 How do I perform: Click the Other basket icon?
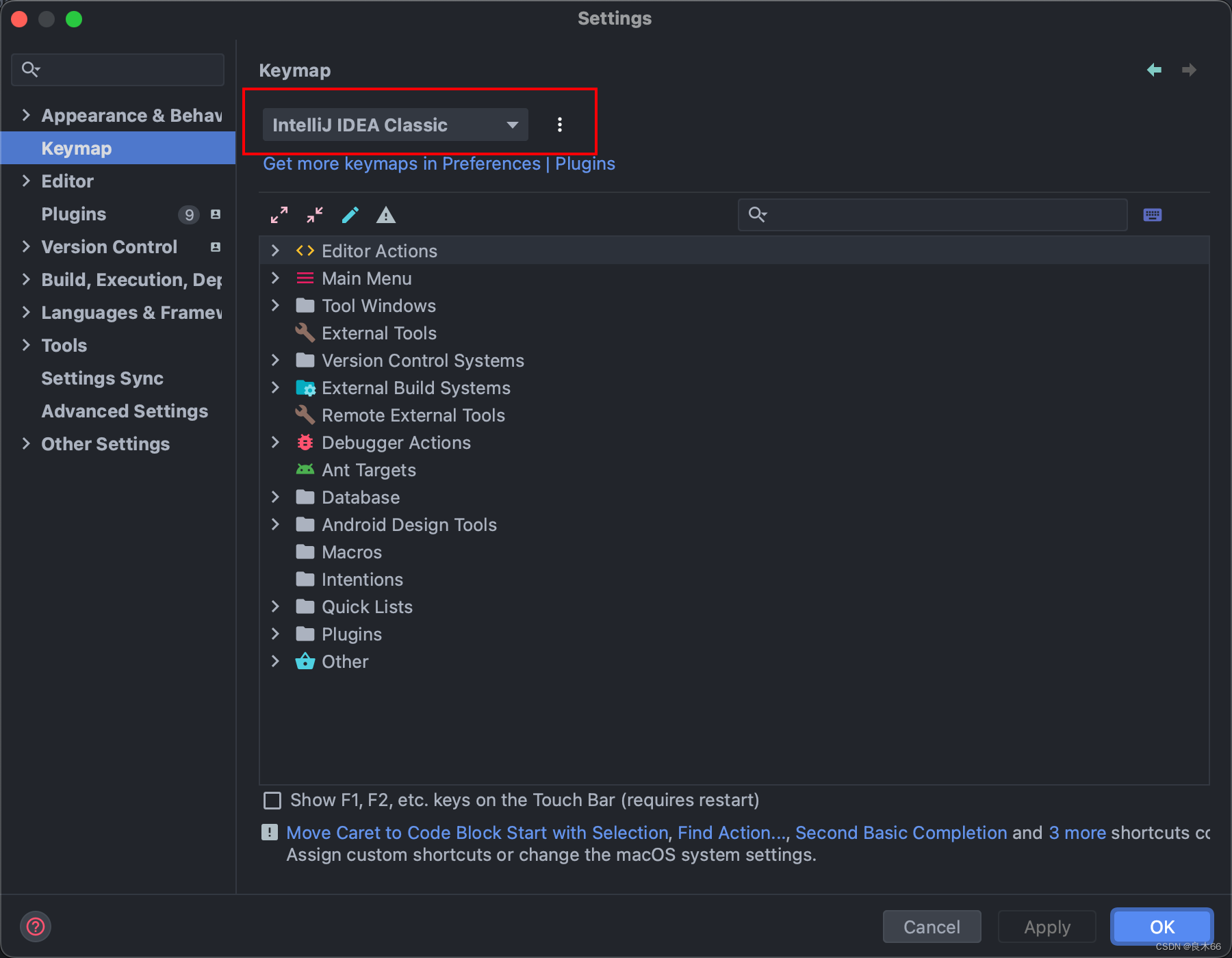tap(305, 662)
